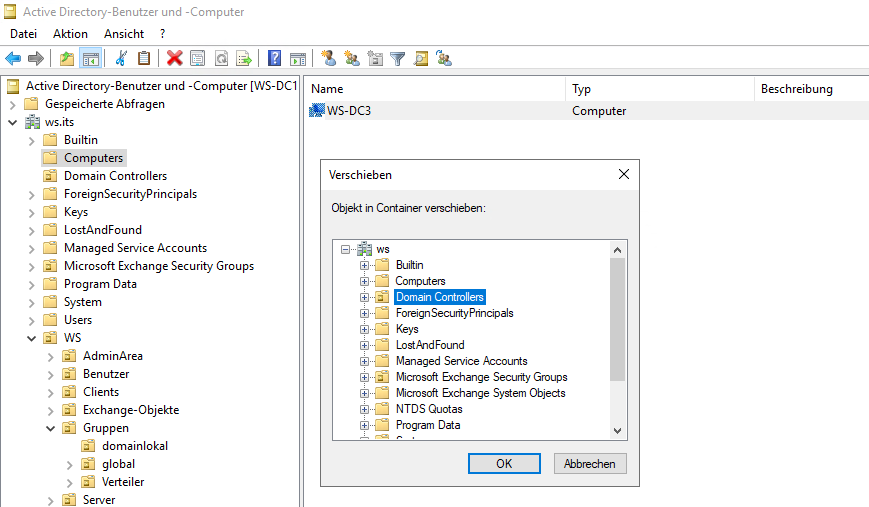Image resolution: width=869 pixels, height=507 pixels.
Task: Click the dialog tree scrollbar thumb
Action: coord(617,320)
